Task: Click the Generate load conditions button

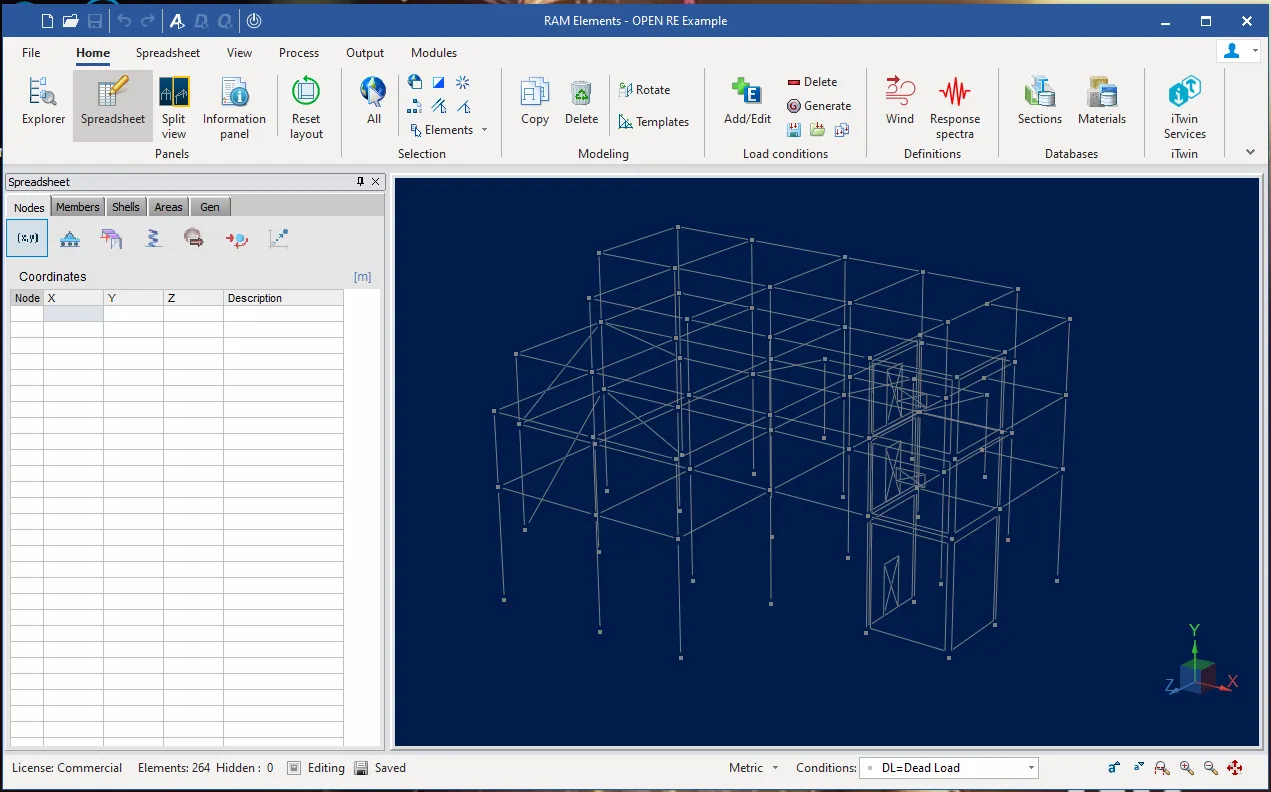Action: click(819, 106)
